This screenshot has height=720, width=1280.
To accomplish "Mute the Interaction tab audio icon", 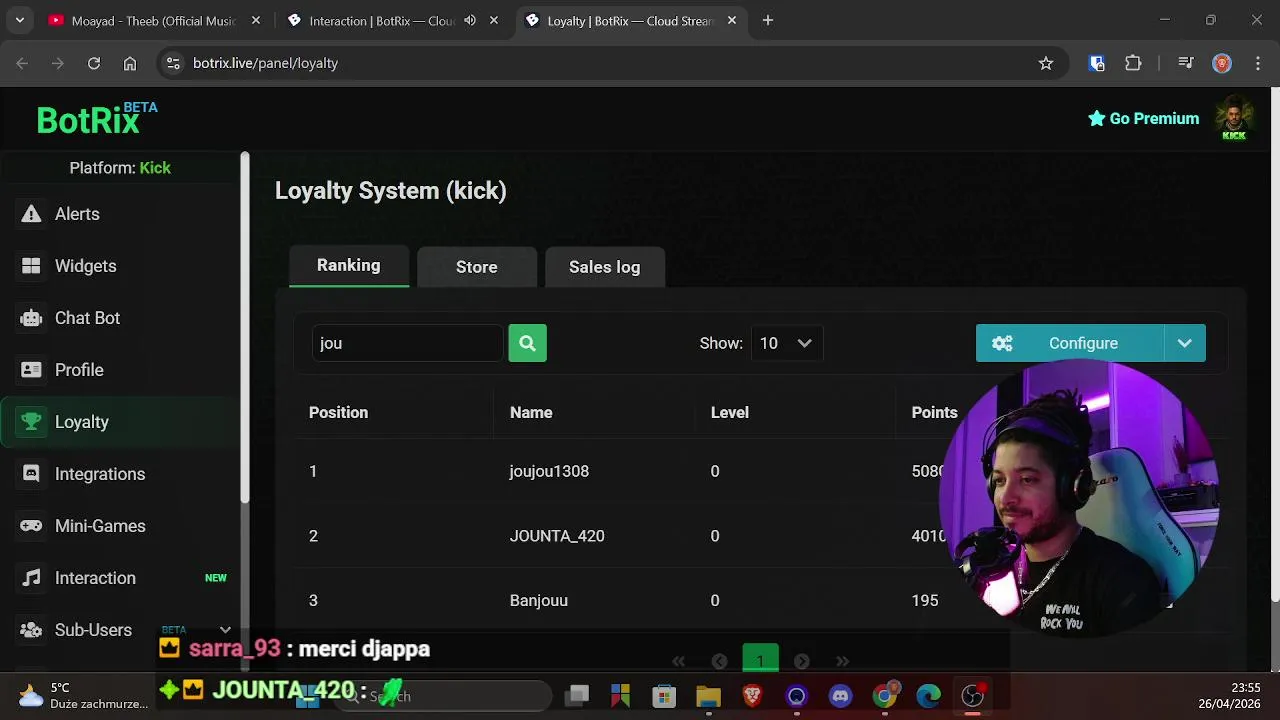I will pyautogui.click(x=470, y=20).
